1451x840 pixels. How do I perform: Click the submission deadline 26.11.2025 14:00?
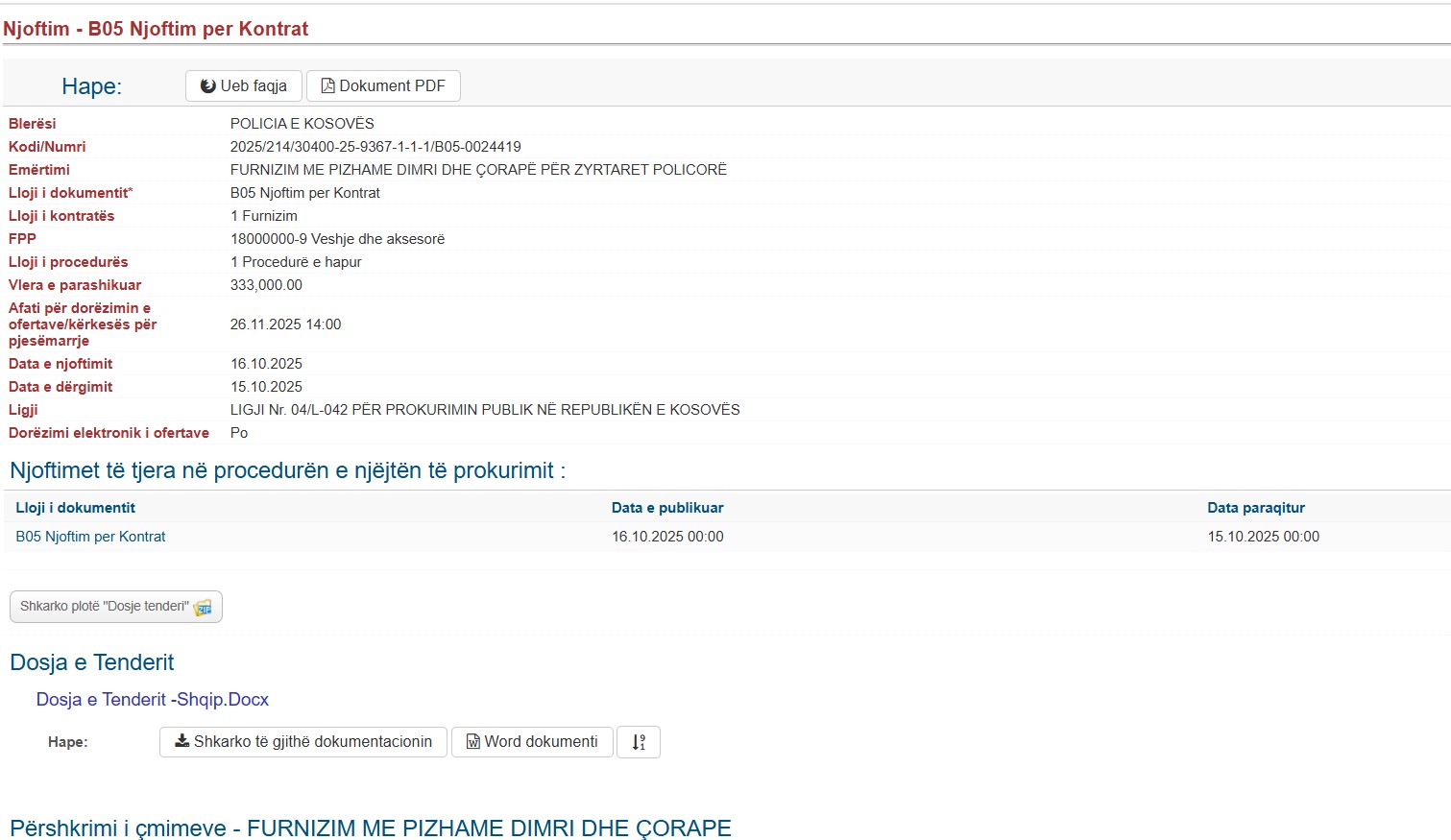pyautogui.click(x=285, y=324)
